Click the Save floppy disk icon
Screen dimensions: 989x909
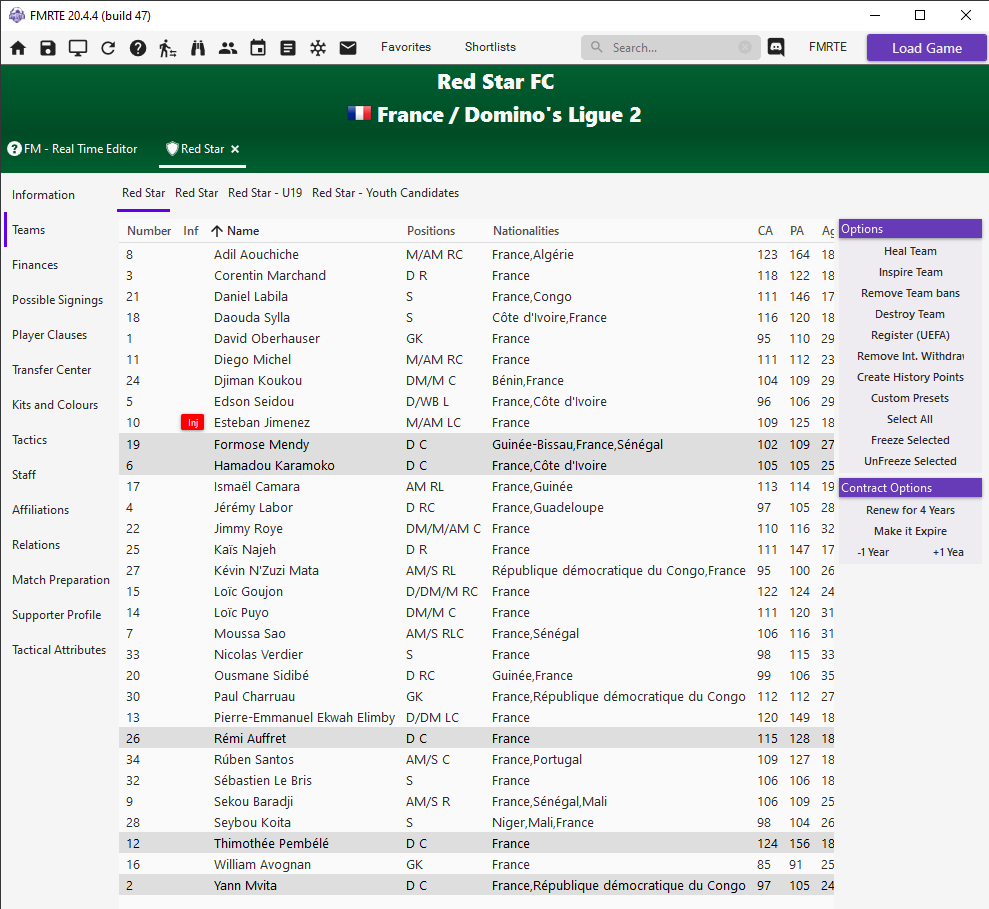pos(48,48)
